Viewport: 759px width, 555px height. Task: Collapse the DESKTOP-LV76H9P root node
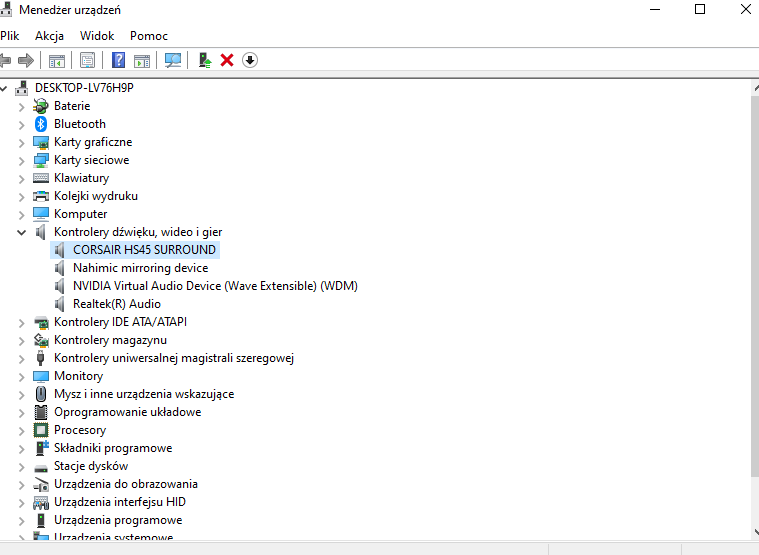4,88
